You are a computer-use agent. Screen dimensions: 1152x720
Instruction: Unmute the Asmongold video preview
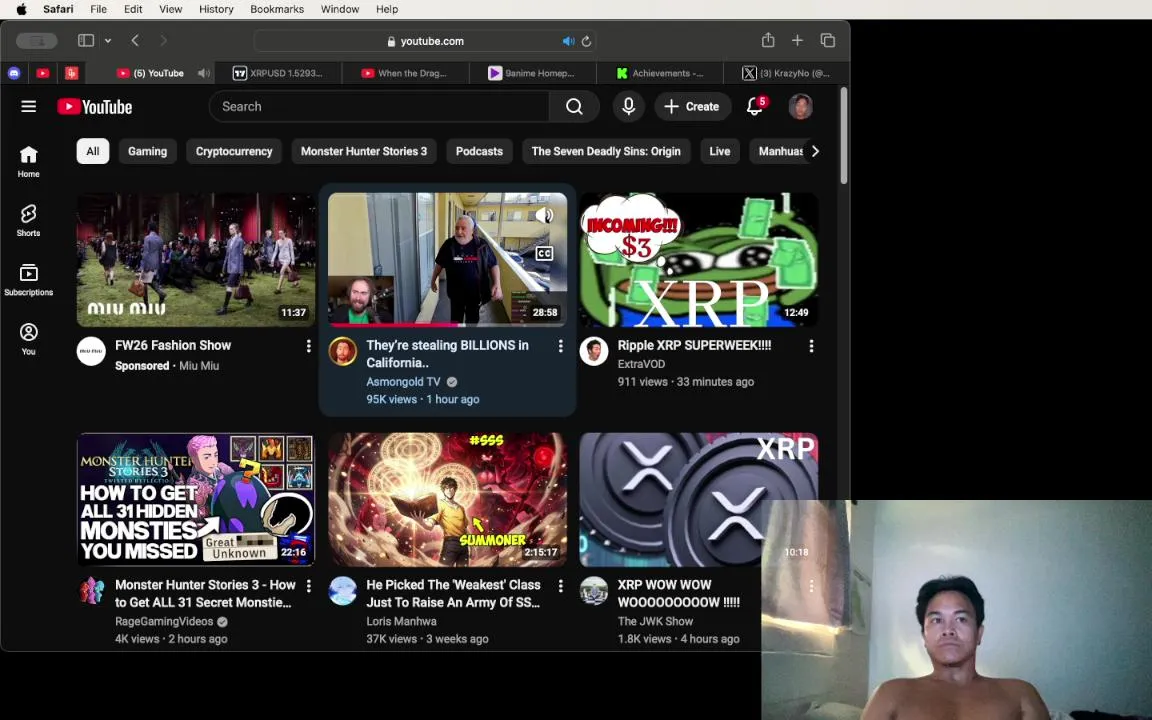pos(544,215)
